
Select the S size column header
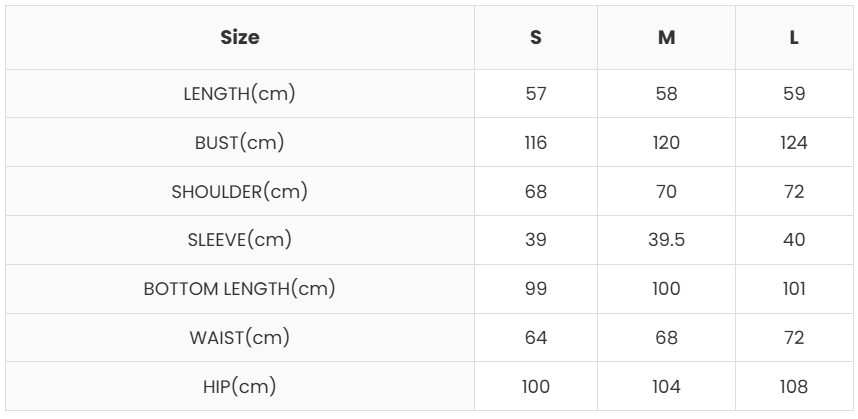tap(536, 38)
